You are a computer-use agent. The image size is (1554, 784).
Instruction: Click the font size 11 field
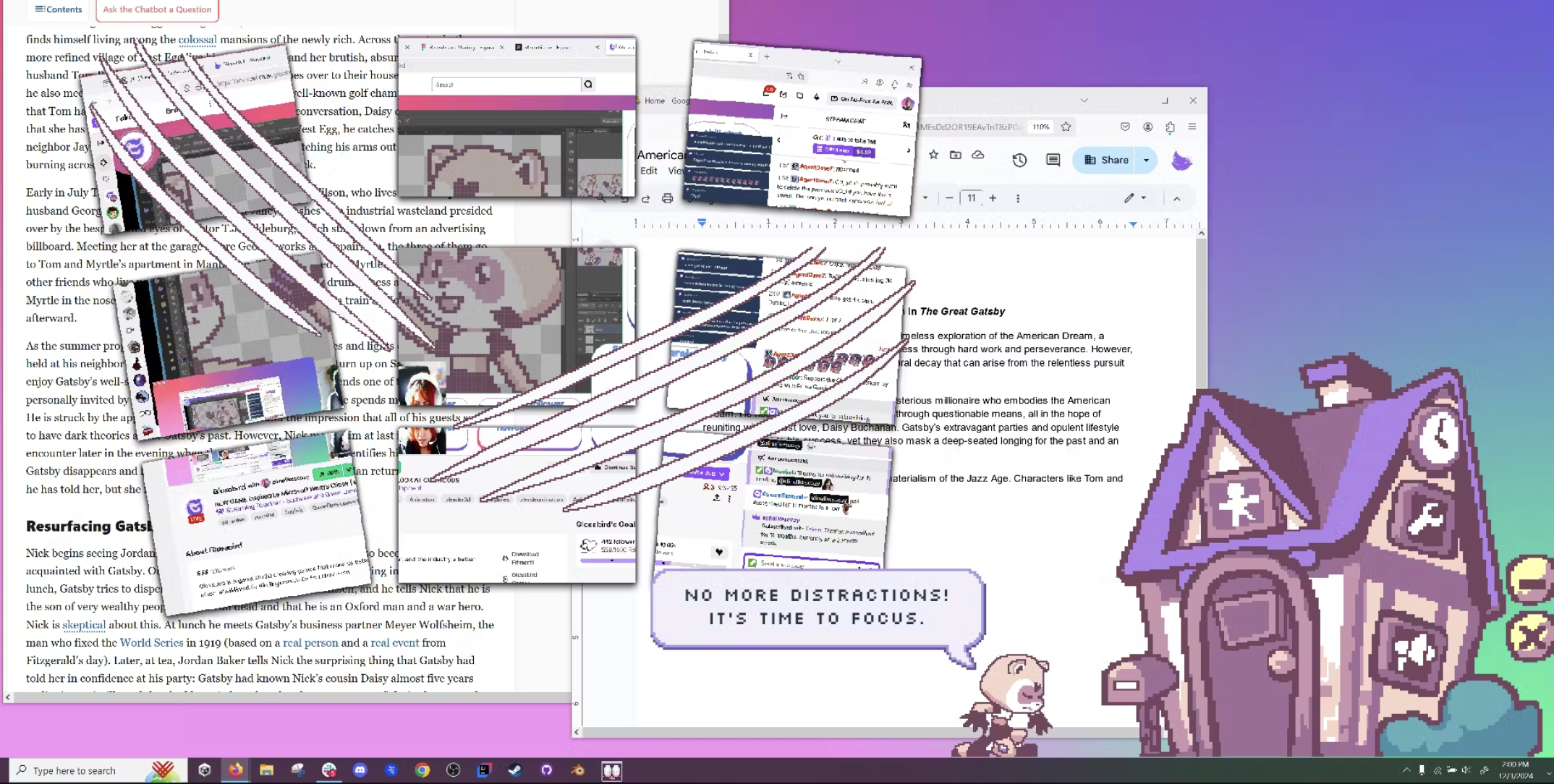tap(971, 197)
